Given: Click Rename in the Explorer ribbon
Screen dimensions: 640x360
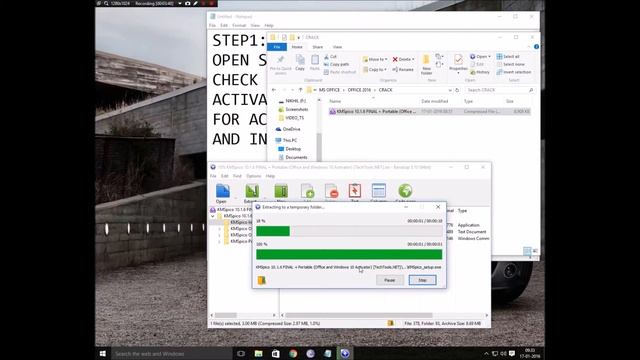Looking at the screenshot, I should tap(403, 70).
